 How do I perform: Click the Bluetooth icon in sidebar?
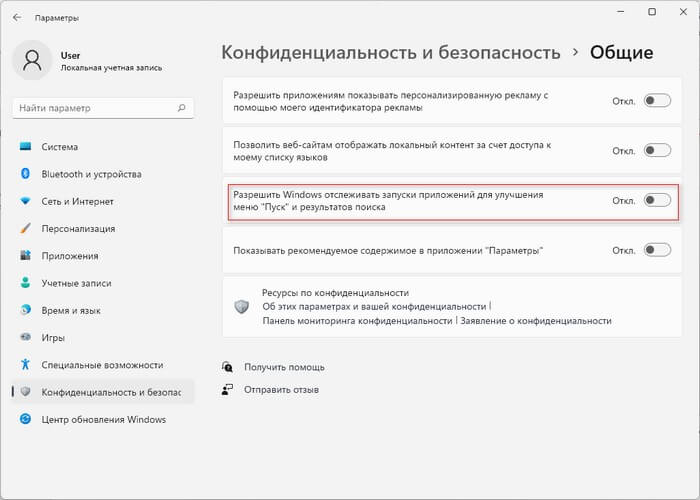[25, 174]
